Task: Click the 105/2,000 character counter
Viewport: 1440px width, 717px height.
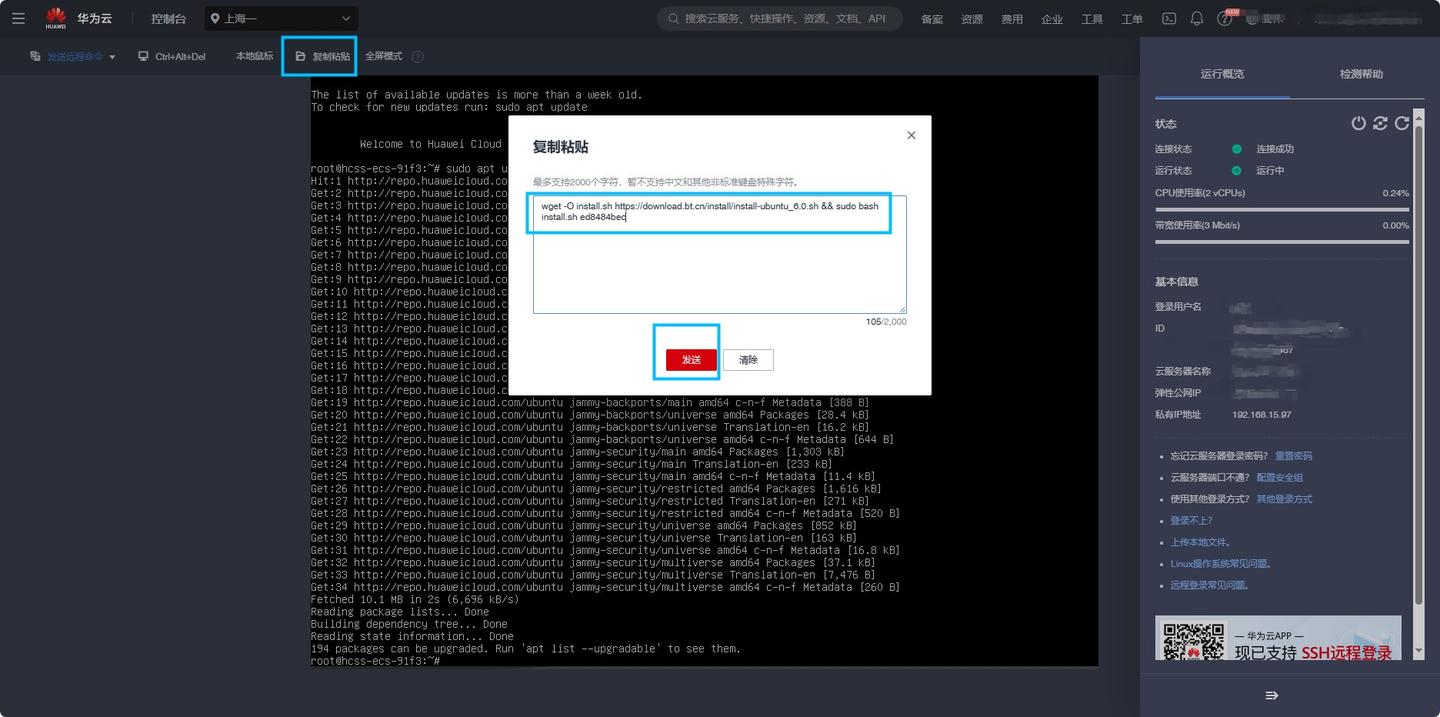Action: coord(886,322)
